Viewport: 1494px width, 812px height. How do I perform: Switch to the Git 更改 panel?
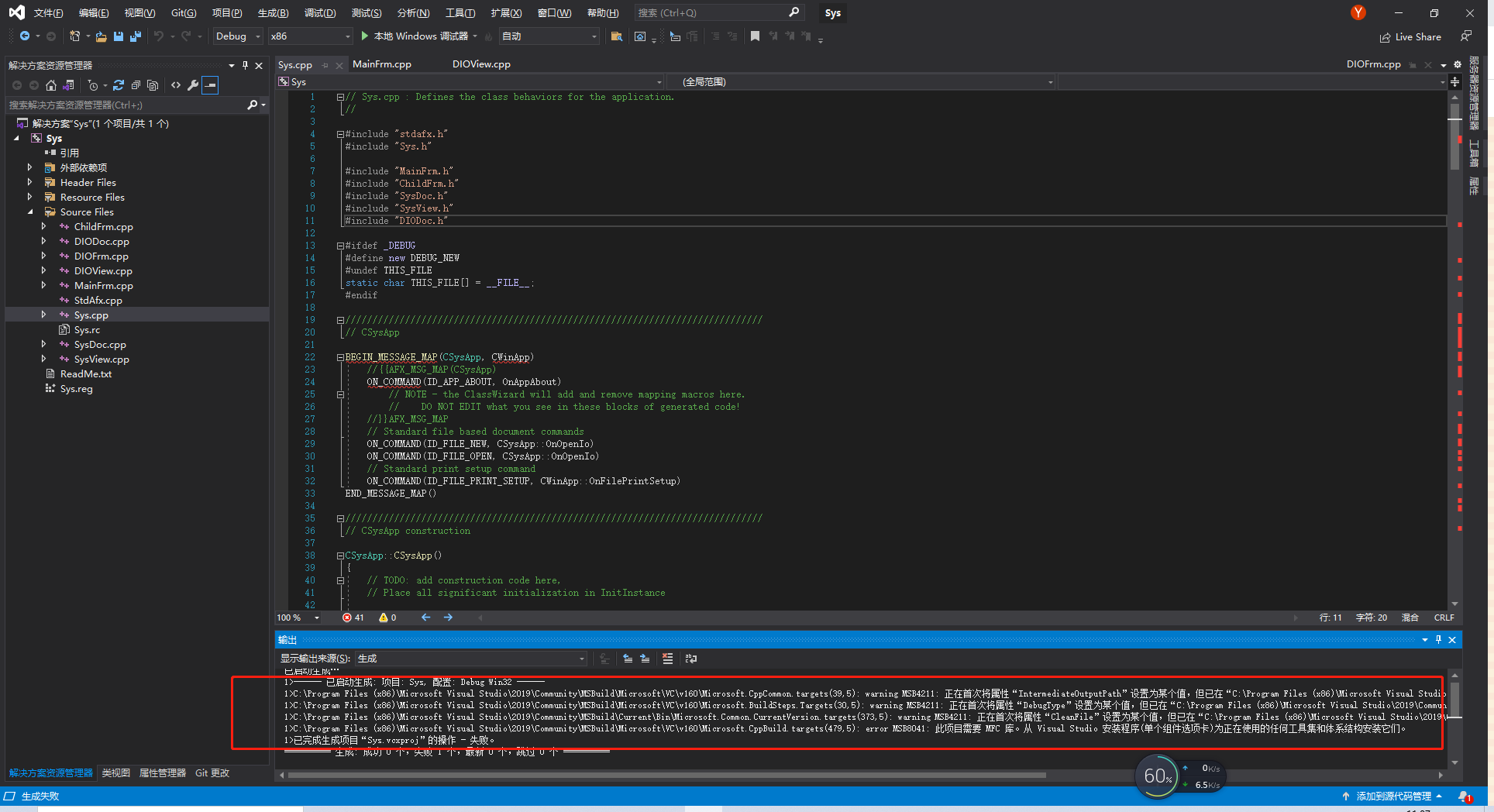[x=212, y=772]
